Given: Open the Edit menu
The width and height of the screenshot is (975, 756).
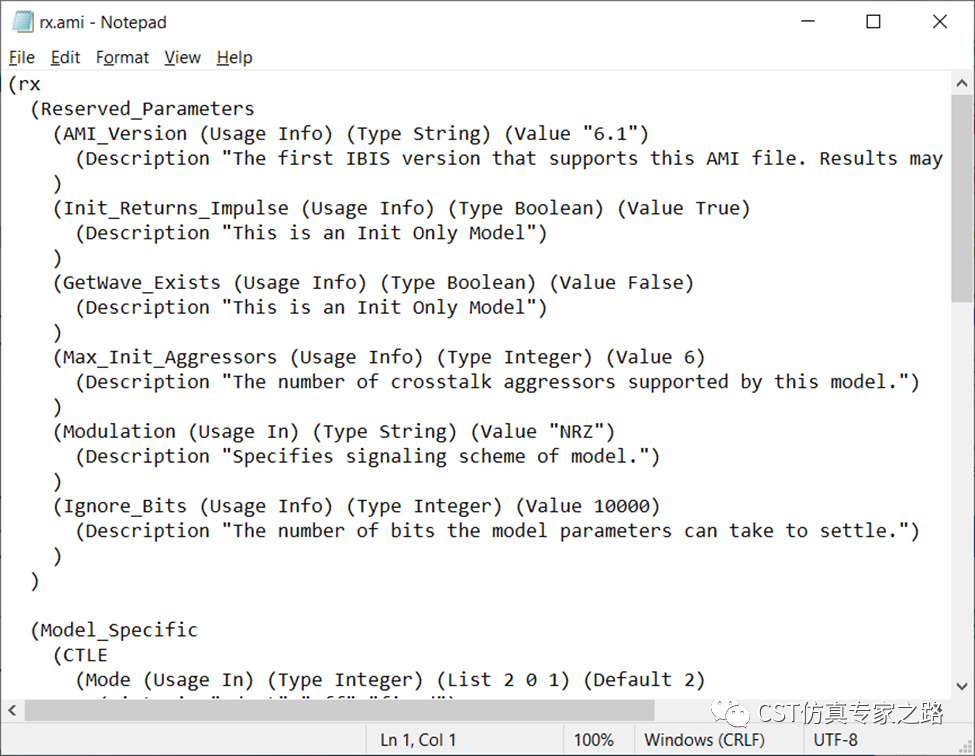Looking at the screenshot, I should click(65, 58).
